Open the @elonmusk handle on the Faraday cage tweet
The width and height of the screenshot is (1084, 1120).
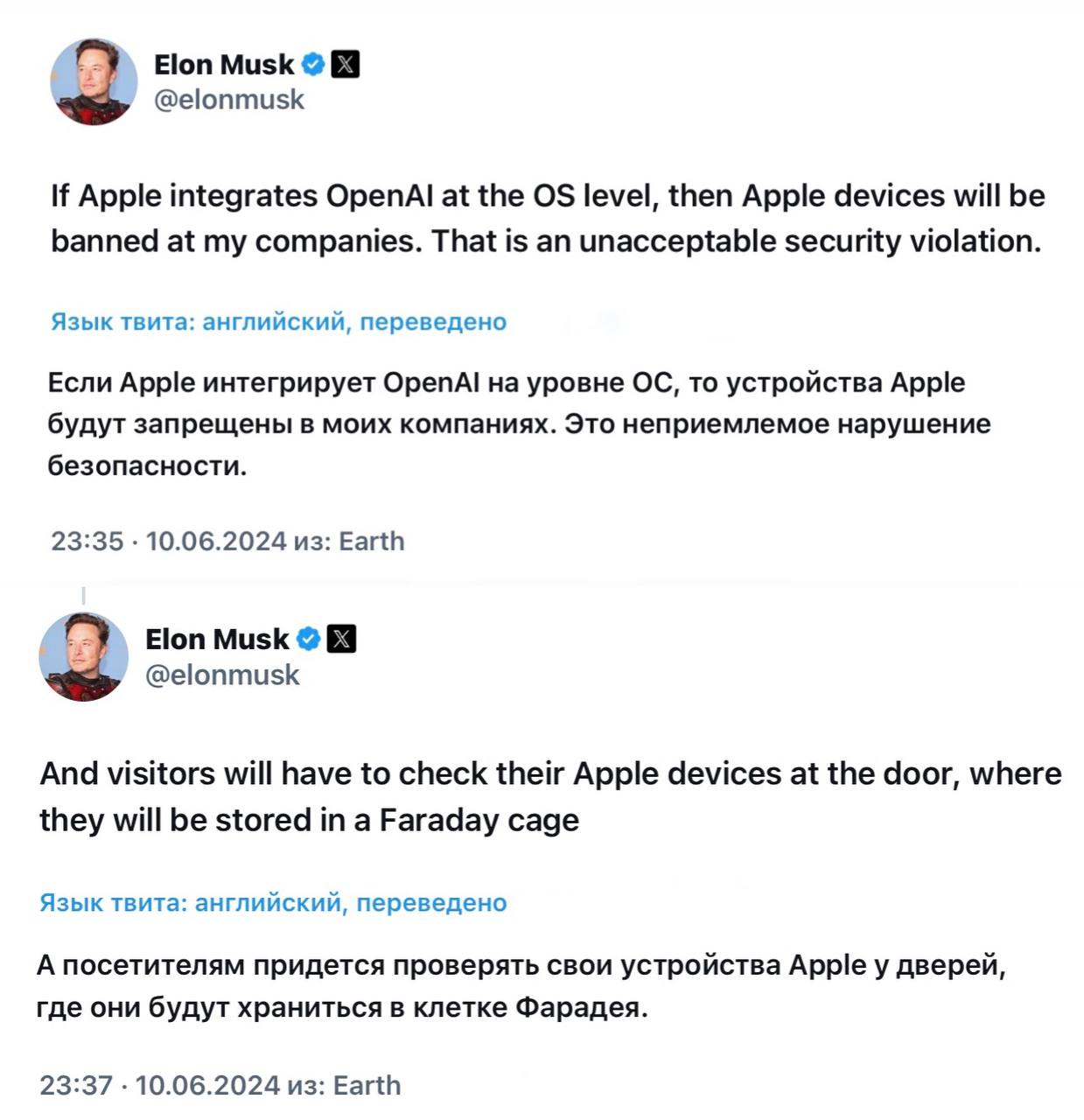click(x=222, y=675)
